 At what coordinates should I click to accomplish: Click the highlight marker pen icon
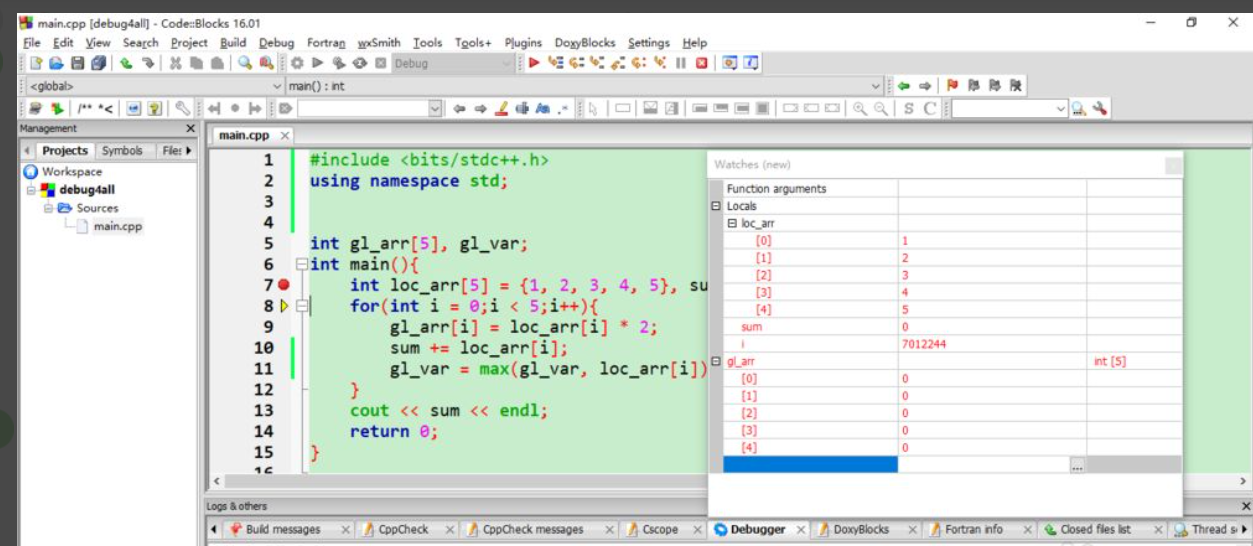(x=503, y=108)
